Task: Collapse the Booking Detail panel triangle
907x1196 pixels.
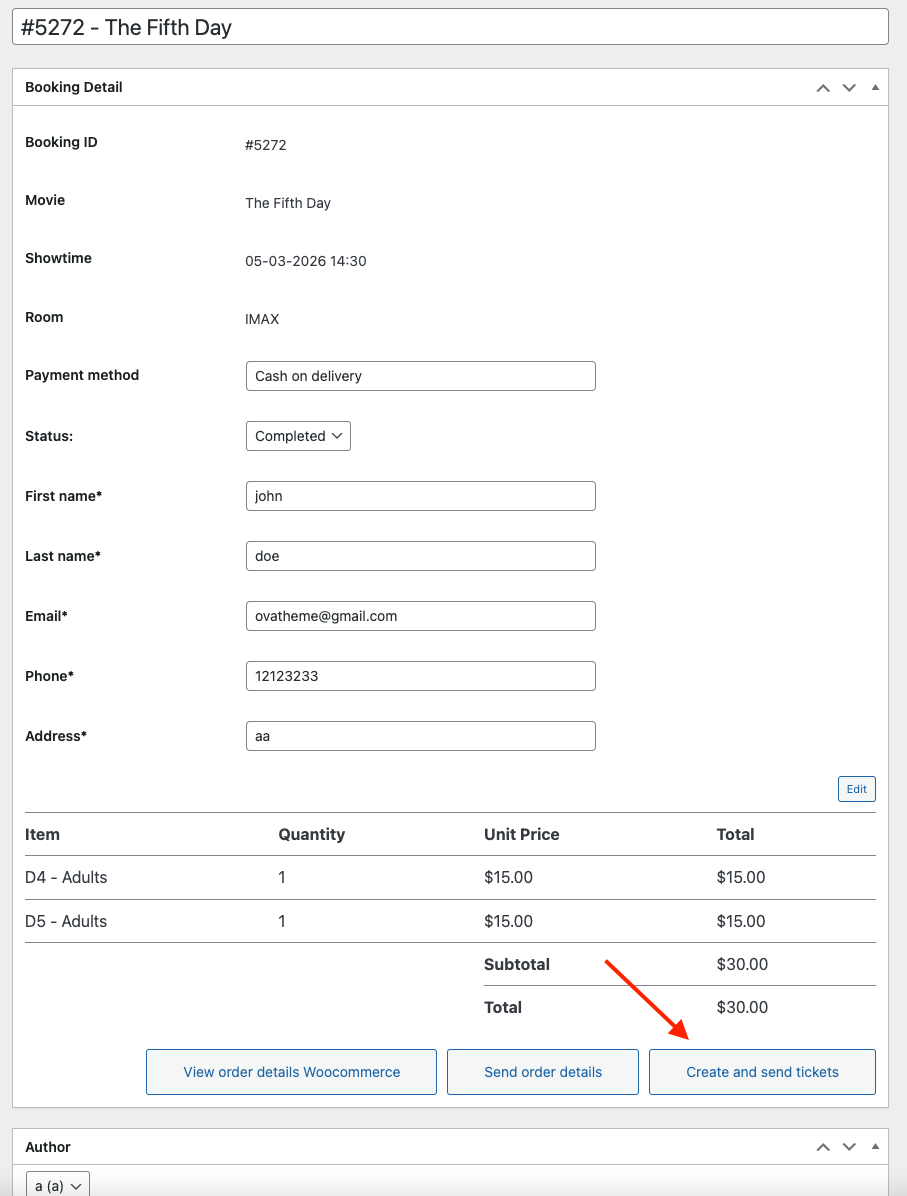Action: 875,88
